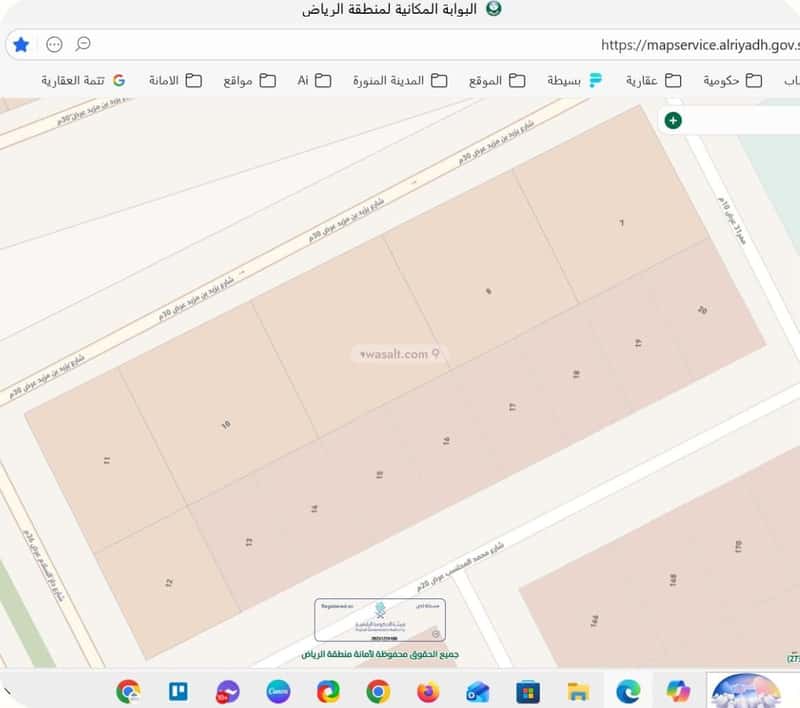Select parcel number 18 on the map
Image resolution: width=800 pixels, height=708 pixels.
[576, 374]
